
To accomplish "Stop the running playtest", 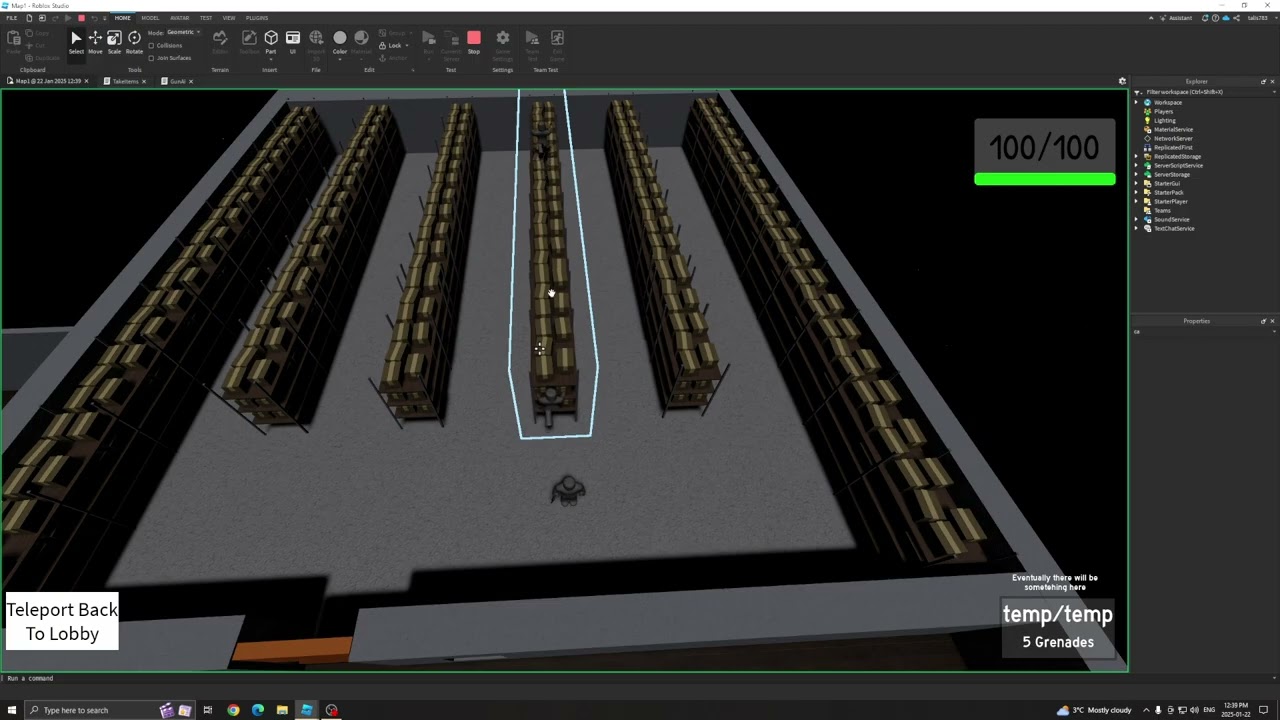I will (x=474, y=41).
